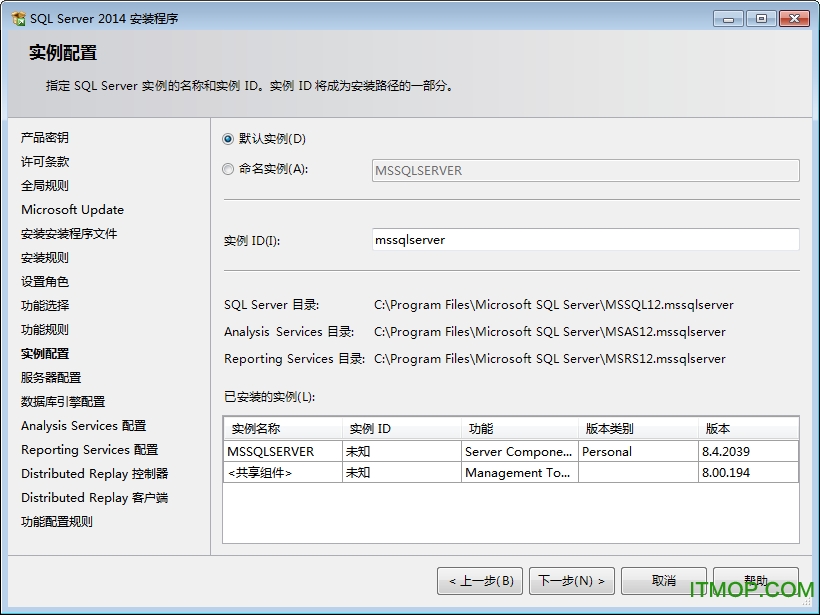Image resolution: width=820 pixels, height=615 pixels.
Task: Click the 已安装的实例(L) label
Action: (x=269, y=397)
